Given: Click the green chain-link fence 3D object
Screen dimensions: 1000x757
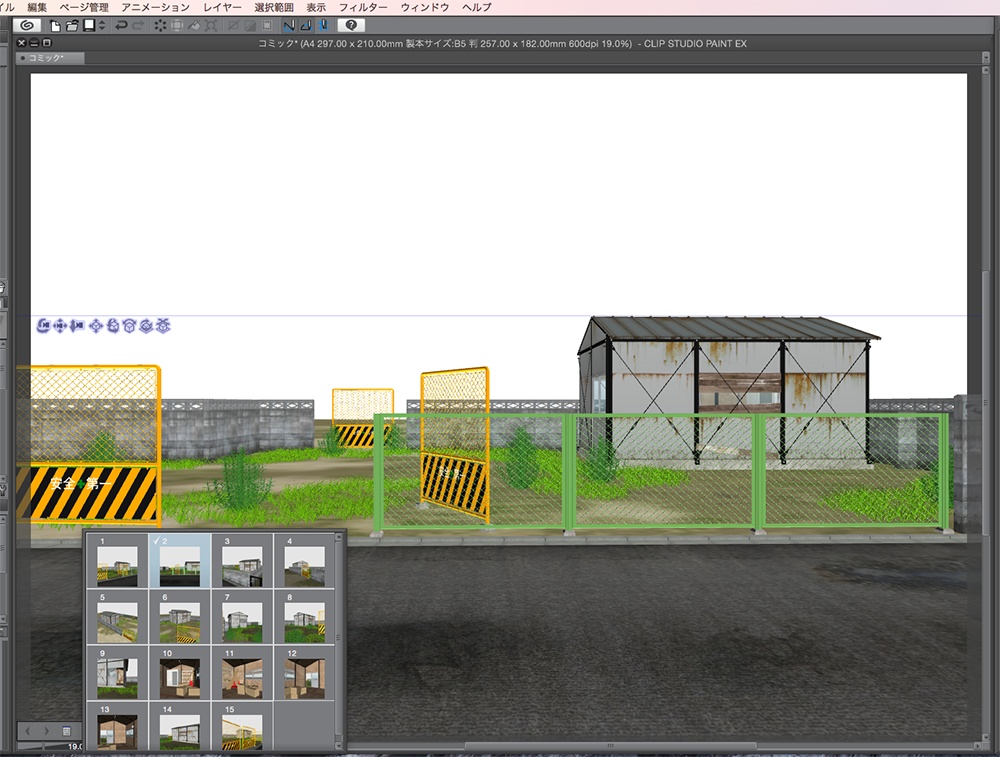Looking at the screenshot, I should [661, 472].
